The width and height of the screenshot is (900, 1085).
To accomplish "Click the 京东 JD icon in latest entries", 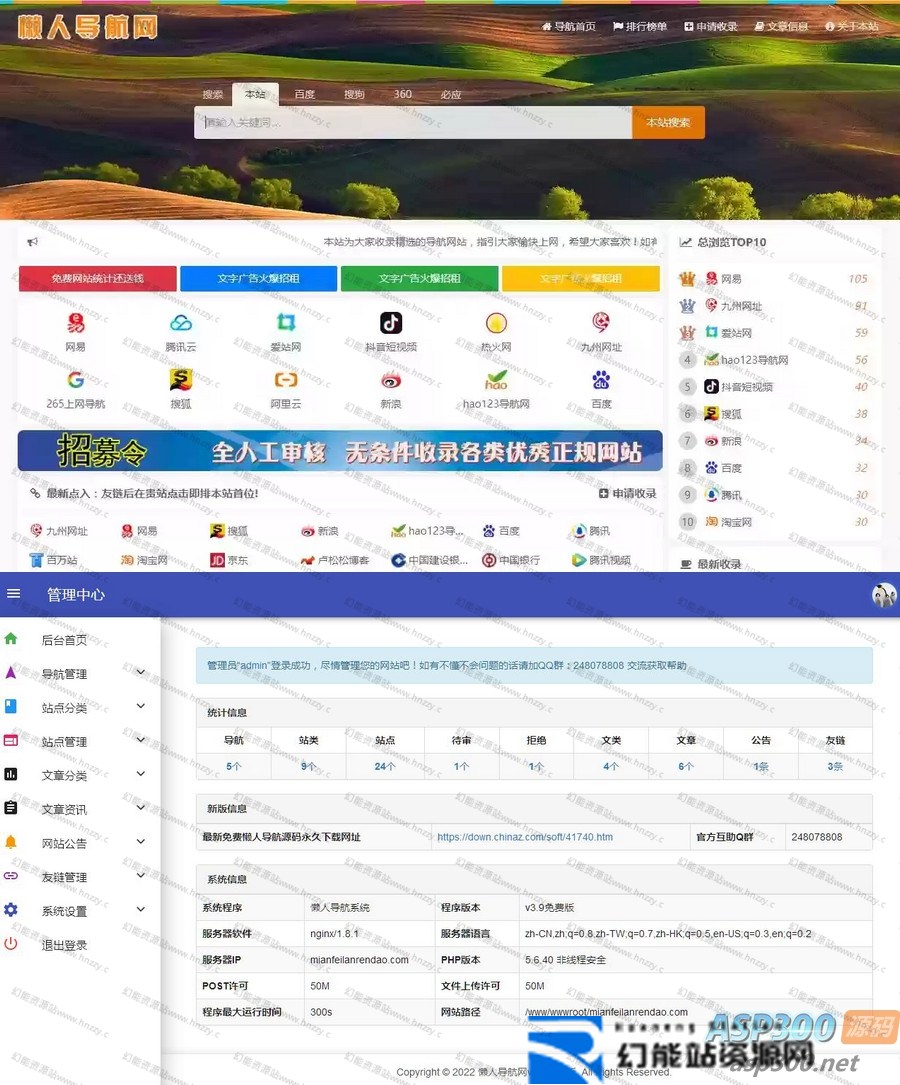I will tap(217, 560).
